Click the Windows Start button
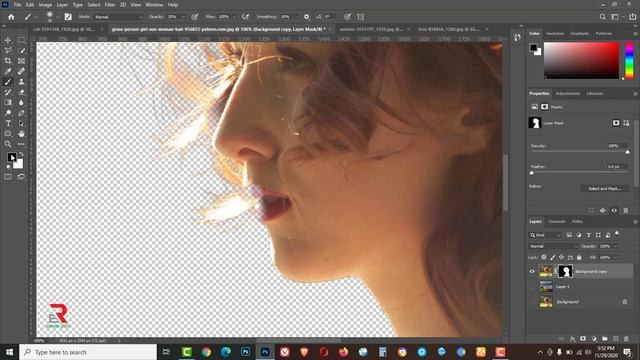This screenshot has height=360, width=640. 9,352
